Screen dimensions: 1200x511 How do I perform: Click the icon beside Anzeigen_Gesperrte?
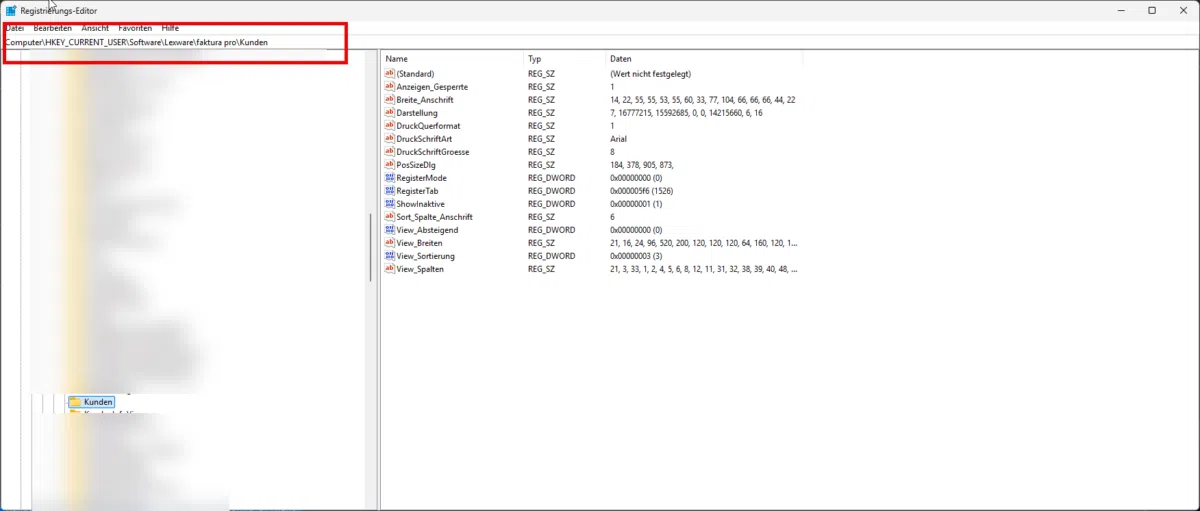tap(390, 87)
